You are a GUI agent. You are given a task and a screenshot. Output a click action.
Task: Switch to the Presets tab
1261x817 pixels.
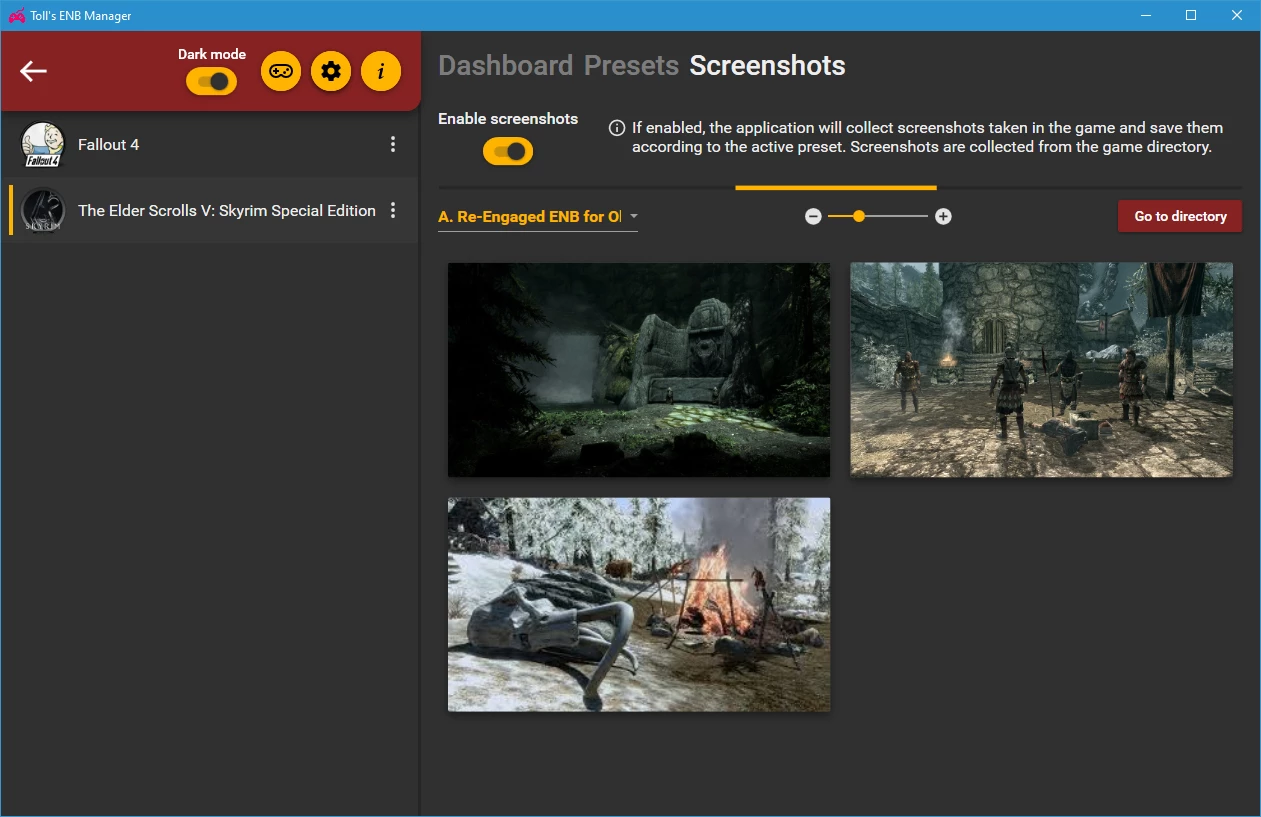tap(632, 66)
